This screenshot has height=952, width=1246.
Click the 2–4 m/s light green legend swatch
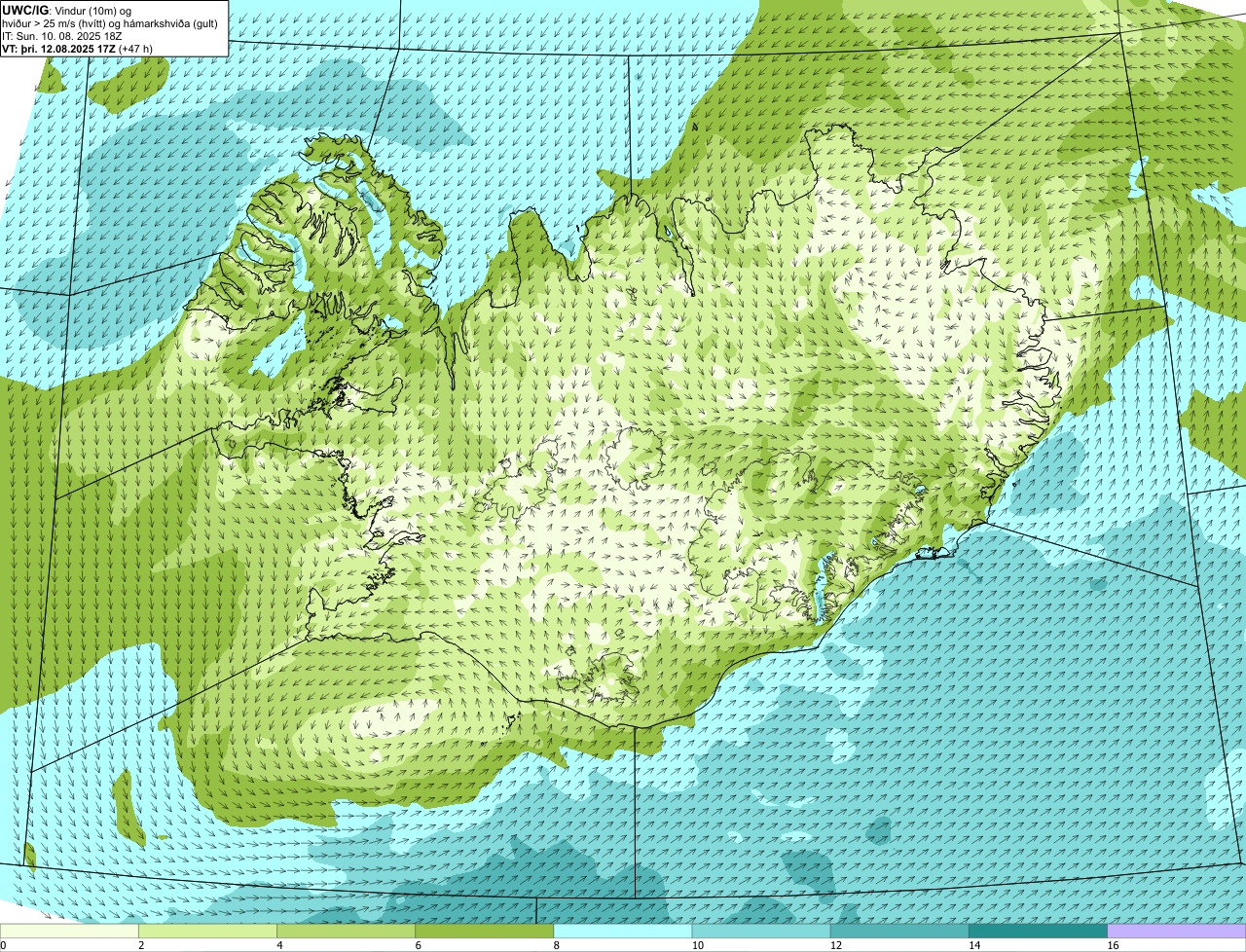click(207, 931)
